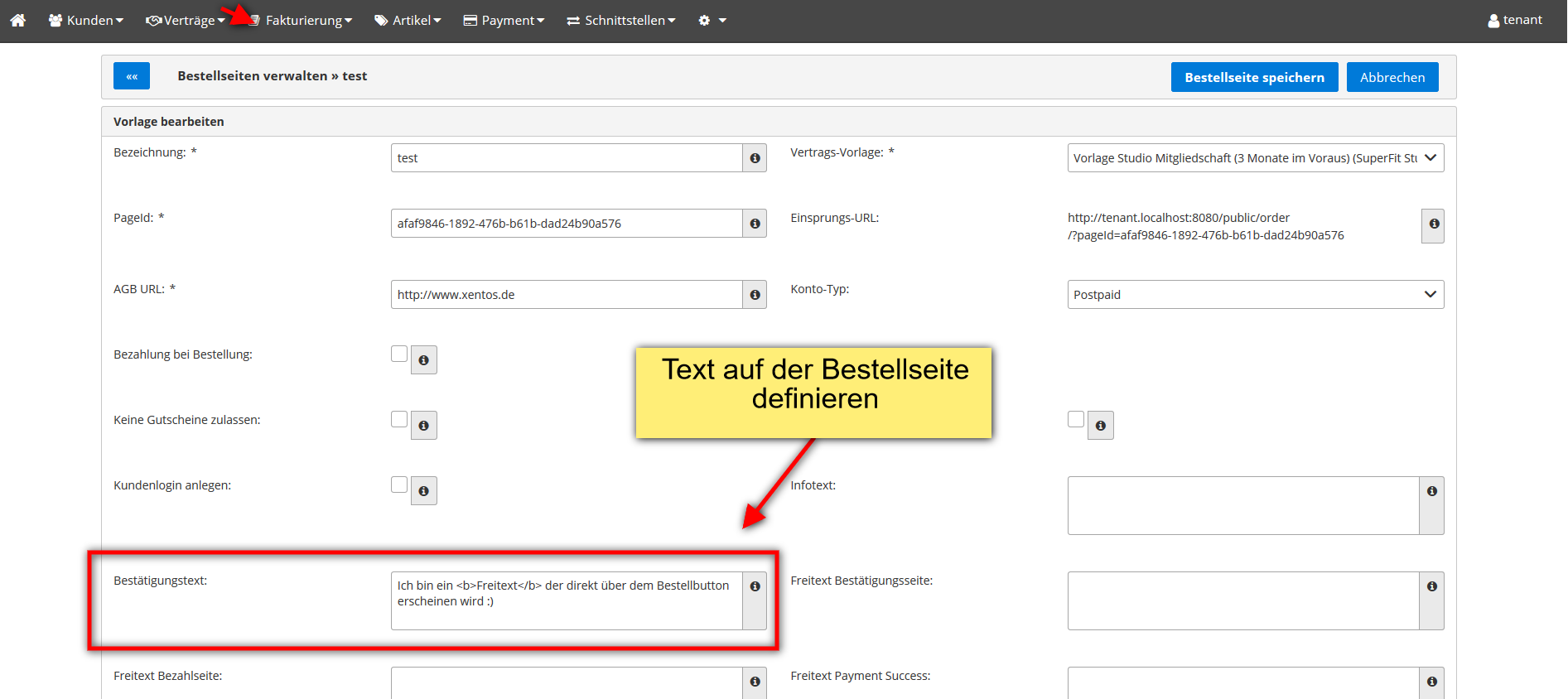This screenshot has height=699, width=1568.
Task: Toggle the unlabeled checkbox under Konto-Typ
Action: [x=1076, y=419]
